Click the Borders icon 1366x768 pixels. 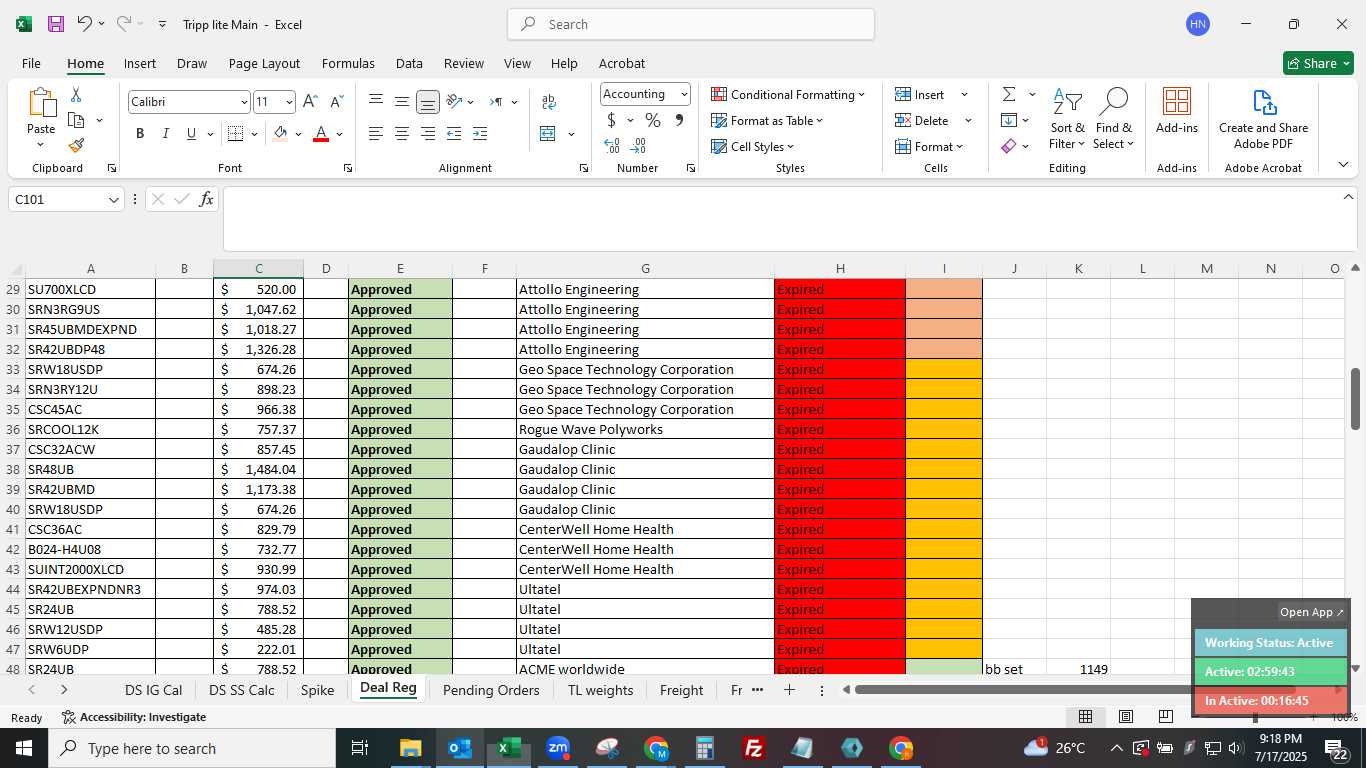coord(235,134)
